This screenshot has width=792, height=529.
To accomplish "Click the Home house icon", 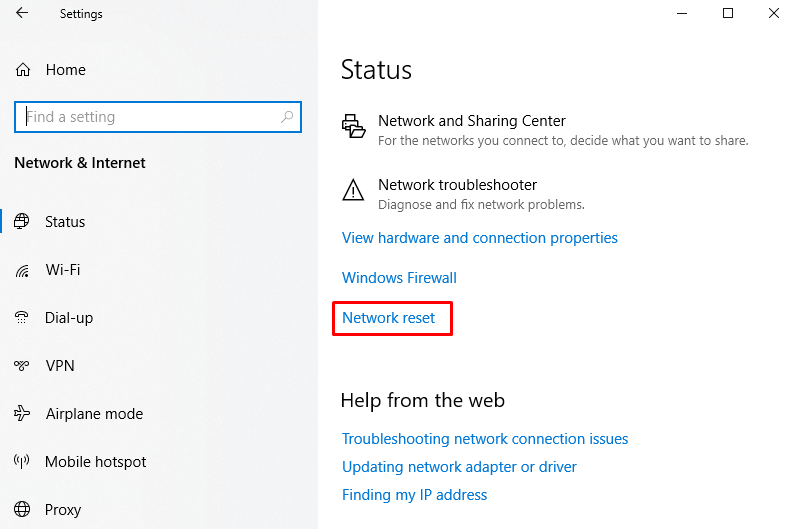I will click(x=23, y=70).
